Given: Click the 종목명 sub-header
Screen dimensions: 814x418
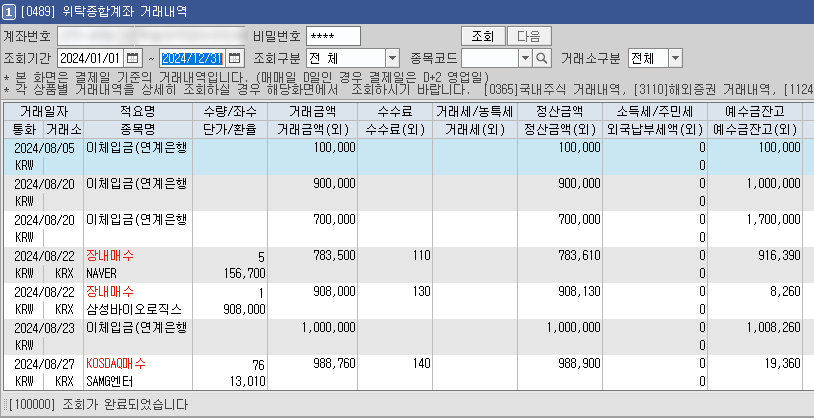Looking at the screenshot, I should pos(138,129).
